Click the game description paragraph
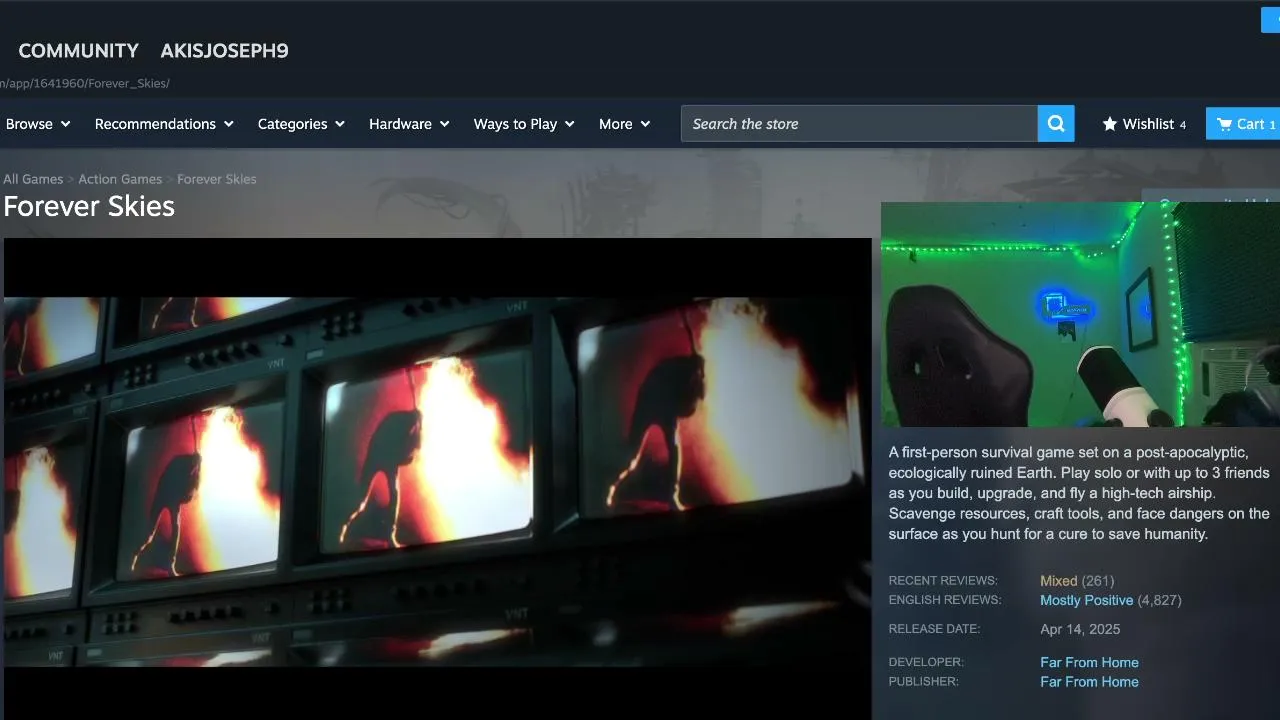The image size is (1280, 720). 1080,494
